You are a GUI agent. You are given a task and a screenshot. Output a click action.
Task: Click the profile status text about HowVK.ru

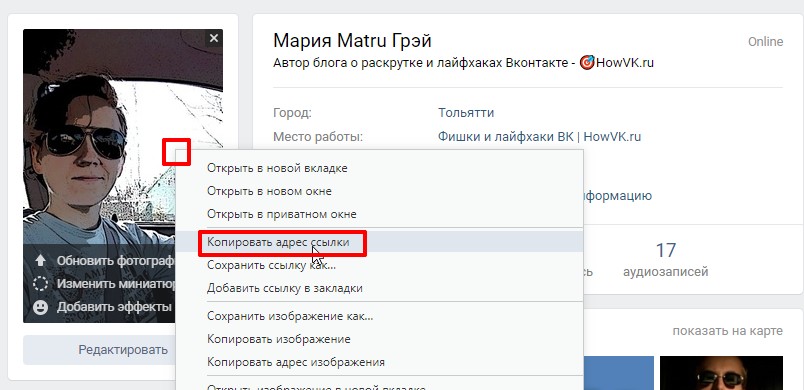pyautogui.click(x=464, y=63)
